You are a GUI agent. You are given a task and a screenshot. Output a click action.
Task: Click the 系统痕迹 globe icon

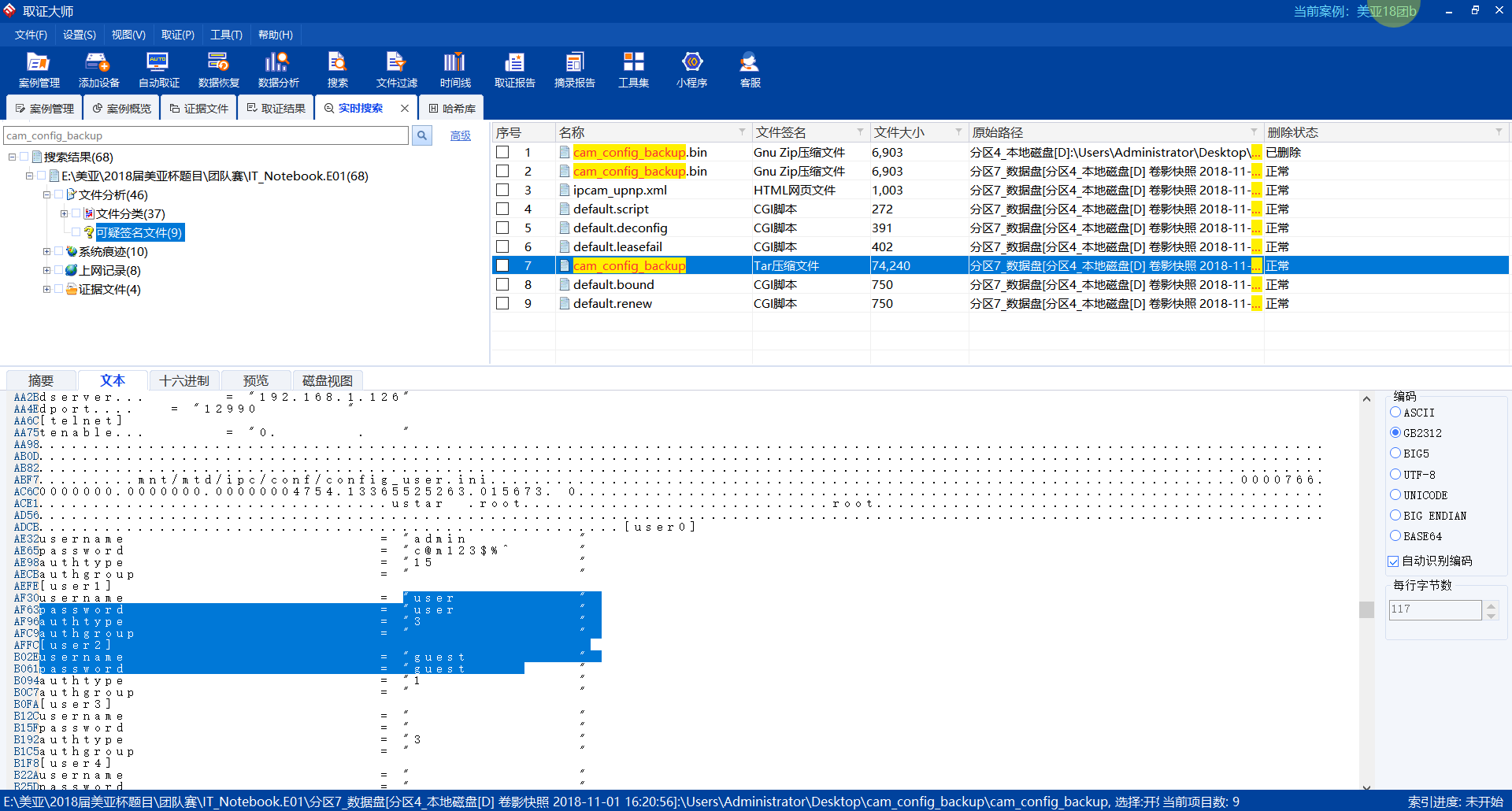pos(72,251)
